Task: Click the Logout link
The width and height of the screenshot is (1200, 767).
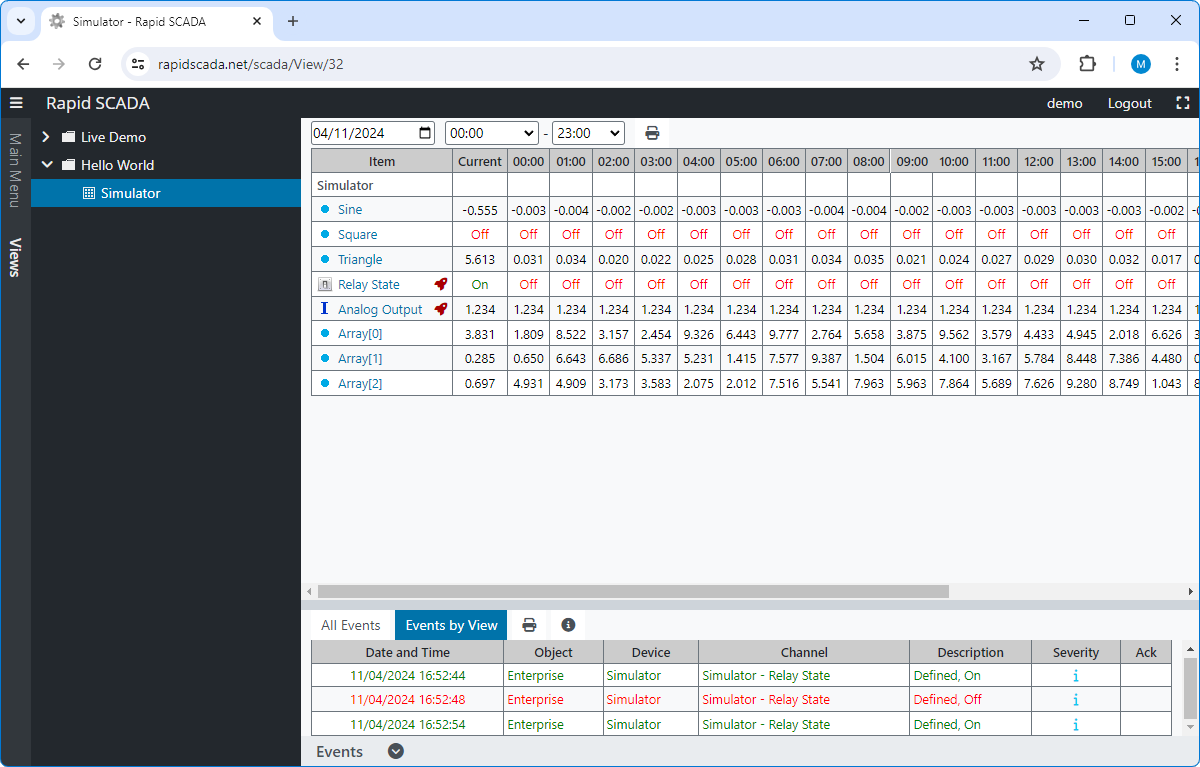Action: tap(1130, 103)
